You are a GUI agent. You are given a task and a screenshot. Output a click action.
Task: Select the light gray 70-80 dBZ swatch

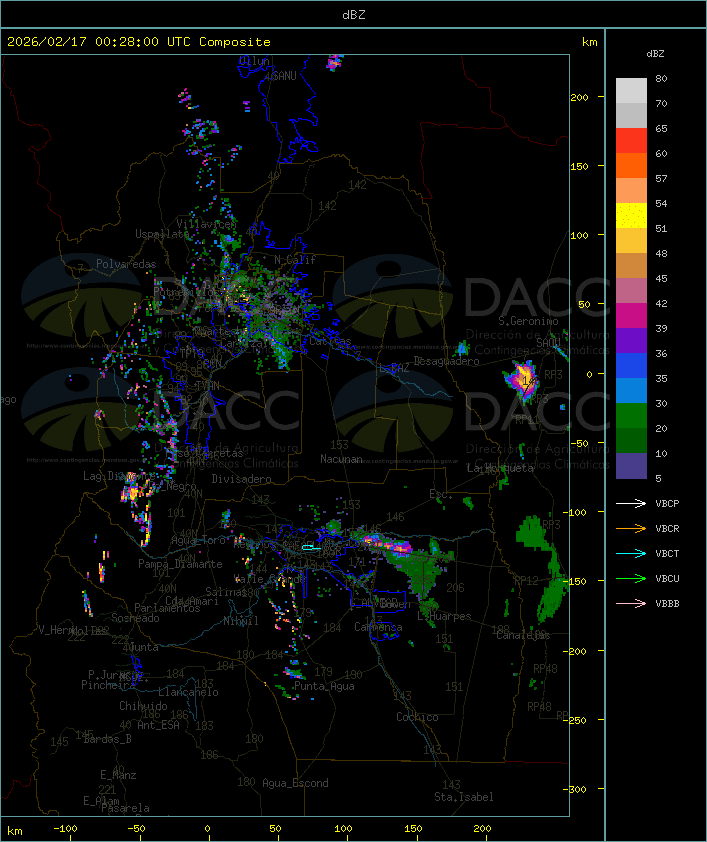(x=631, y=91)
